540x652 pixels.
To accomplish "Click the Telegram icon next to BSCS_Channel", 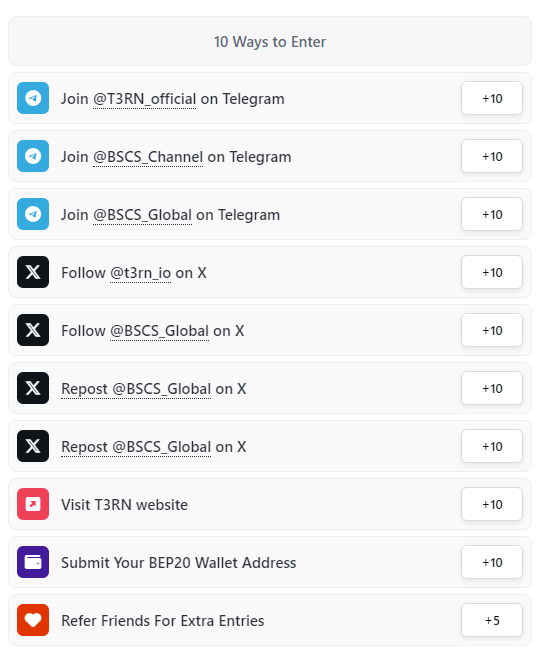I will tap(33, 156).
